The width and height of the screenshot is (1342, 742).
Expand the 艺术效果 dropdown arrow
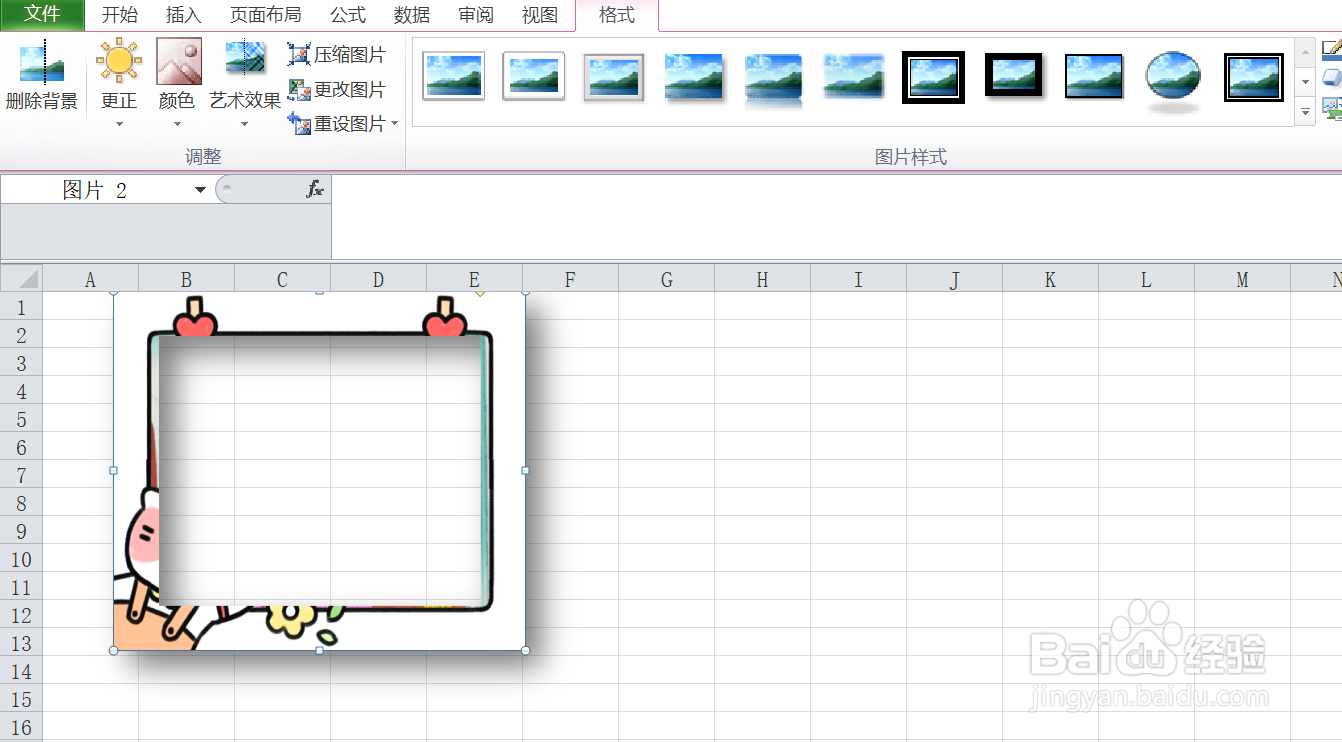pos(245,124)
